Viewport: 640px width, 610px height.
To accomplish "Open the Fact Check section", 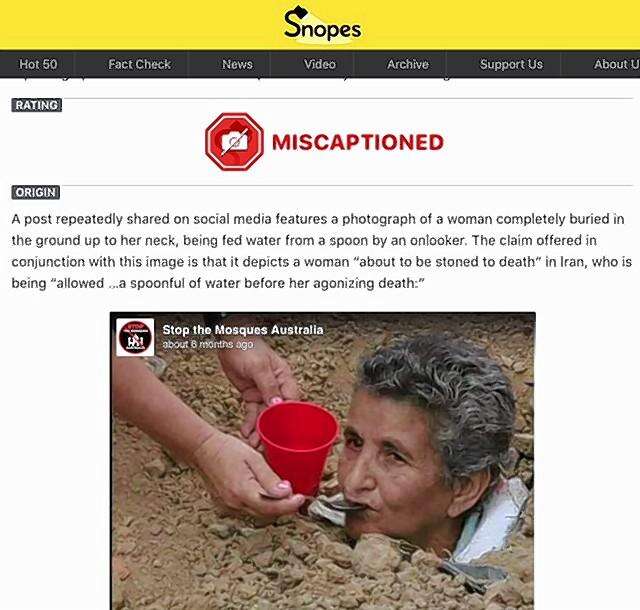I will (140, 64).
